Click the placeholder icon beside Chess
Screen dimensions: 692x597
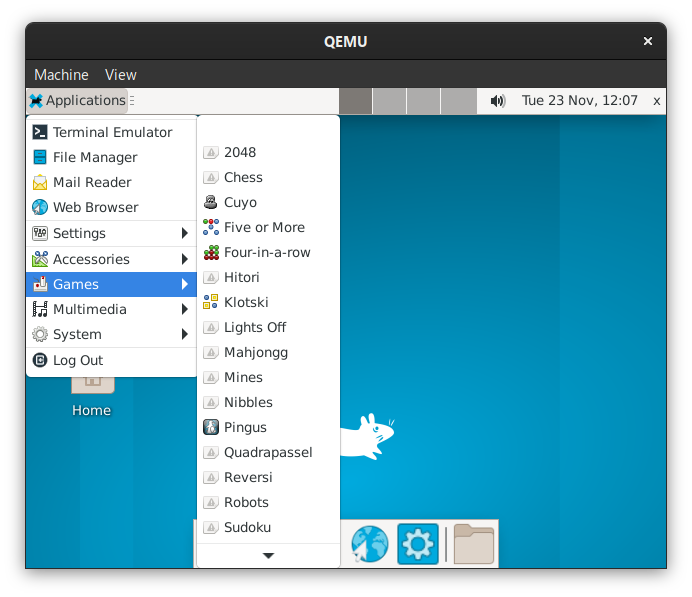pos(211,177)
